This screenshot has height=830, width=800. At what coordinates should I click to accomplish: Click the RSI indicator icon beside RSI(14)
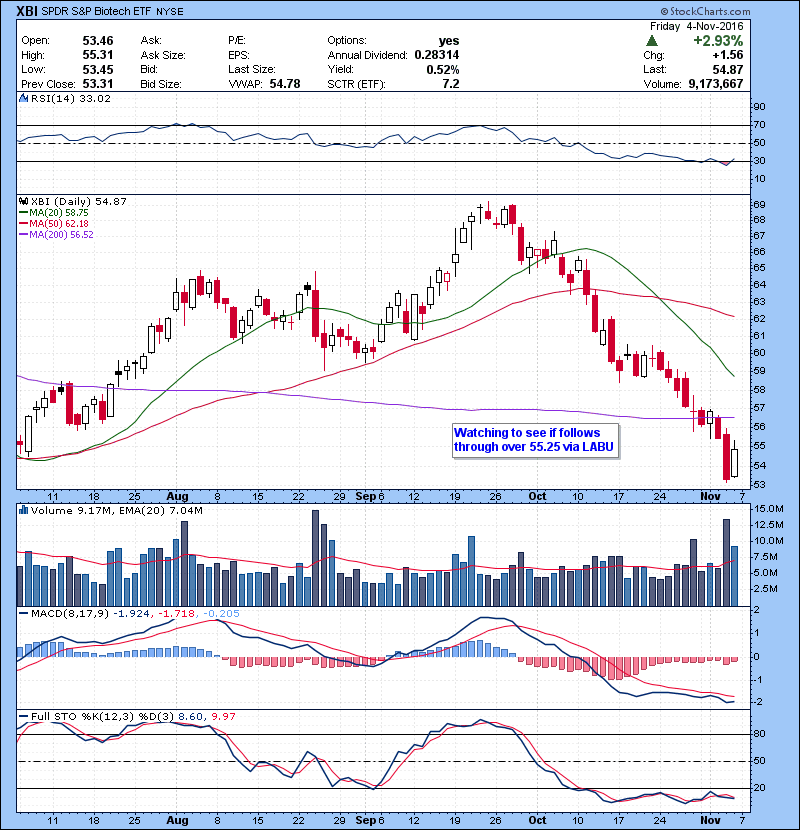(23, 98)
